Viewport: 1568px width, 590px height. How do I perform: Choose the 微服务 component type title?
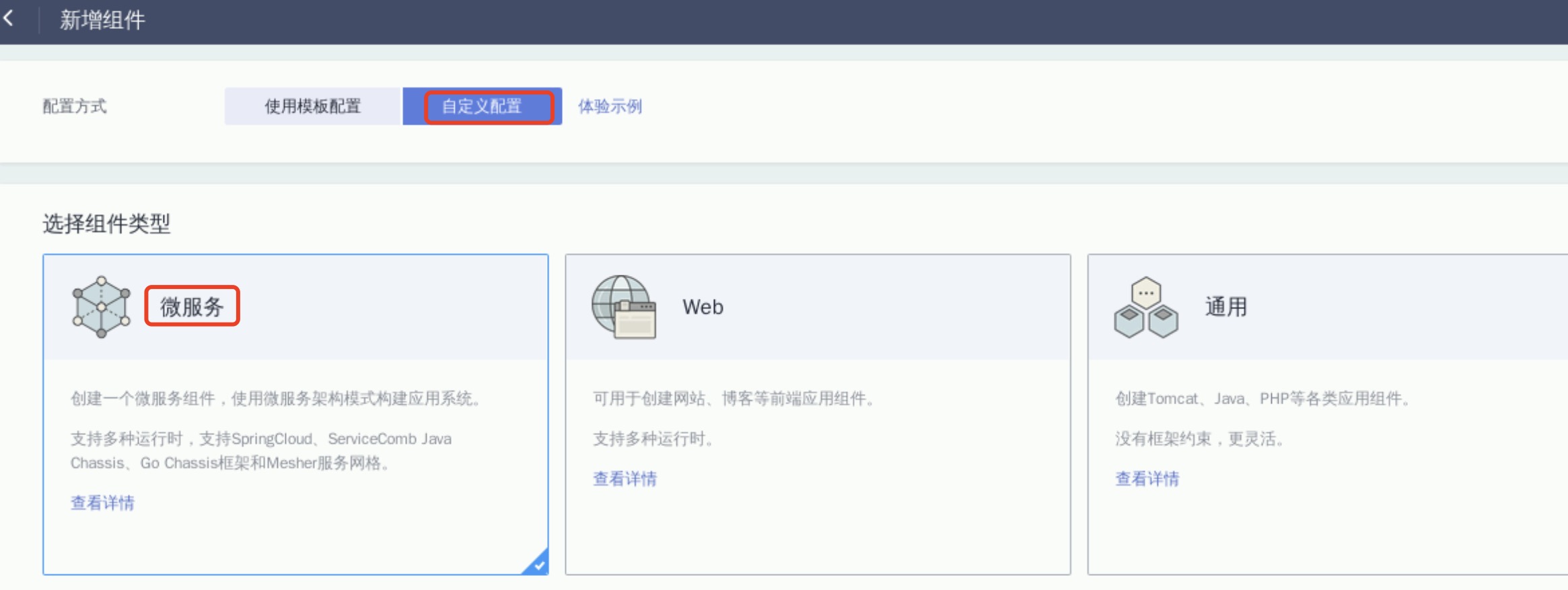pos(192,307)
